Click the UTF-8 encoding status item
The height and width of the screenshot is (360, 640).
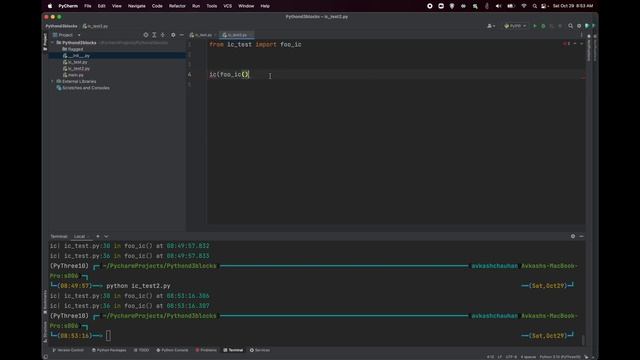pyautogui.click(x=511, y=357)
